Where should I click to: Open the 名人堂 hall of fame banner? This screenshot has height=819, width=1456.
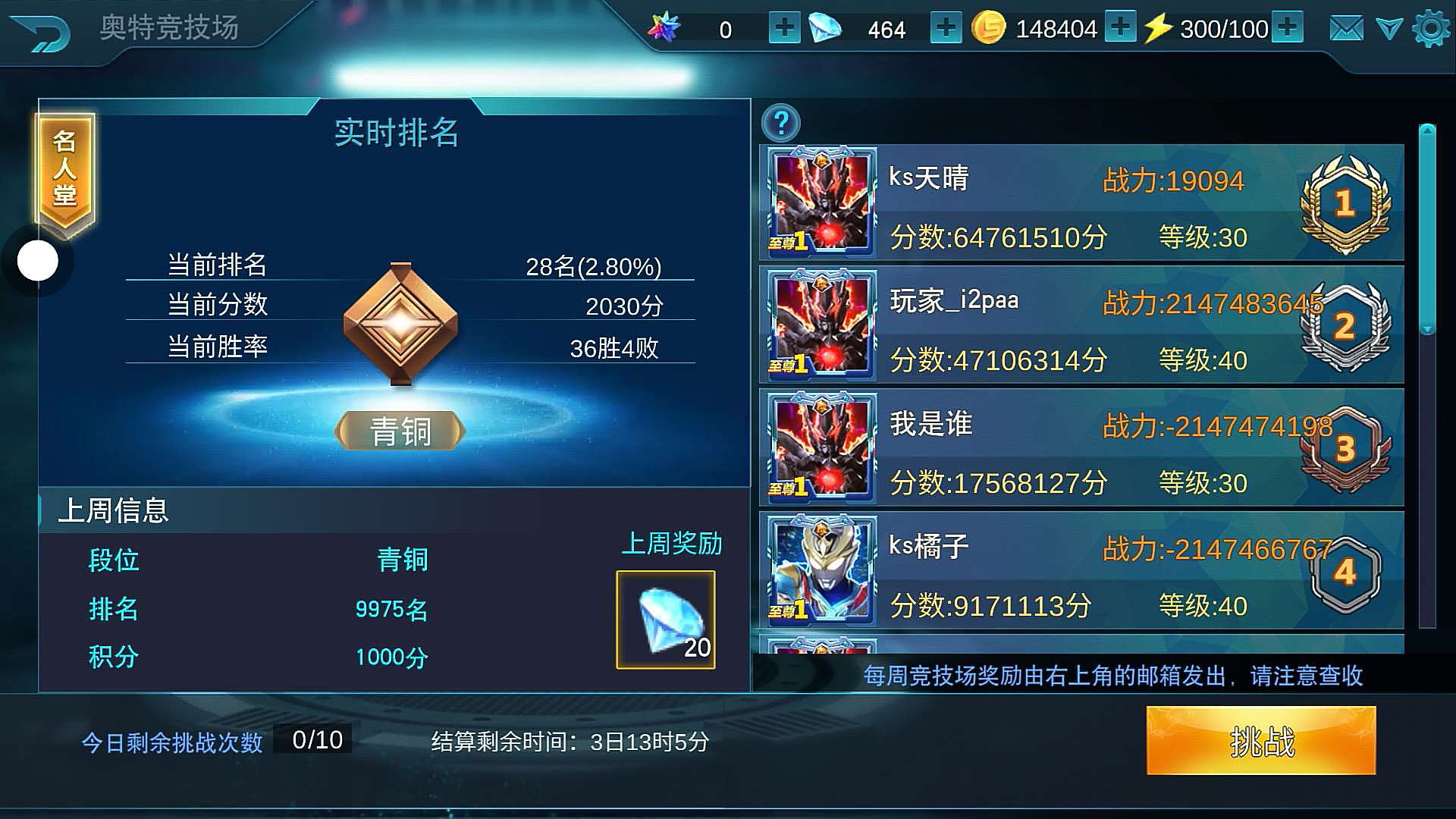click(x=64, y=170)
